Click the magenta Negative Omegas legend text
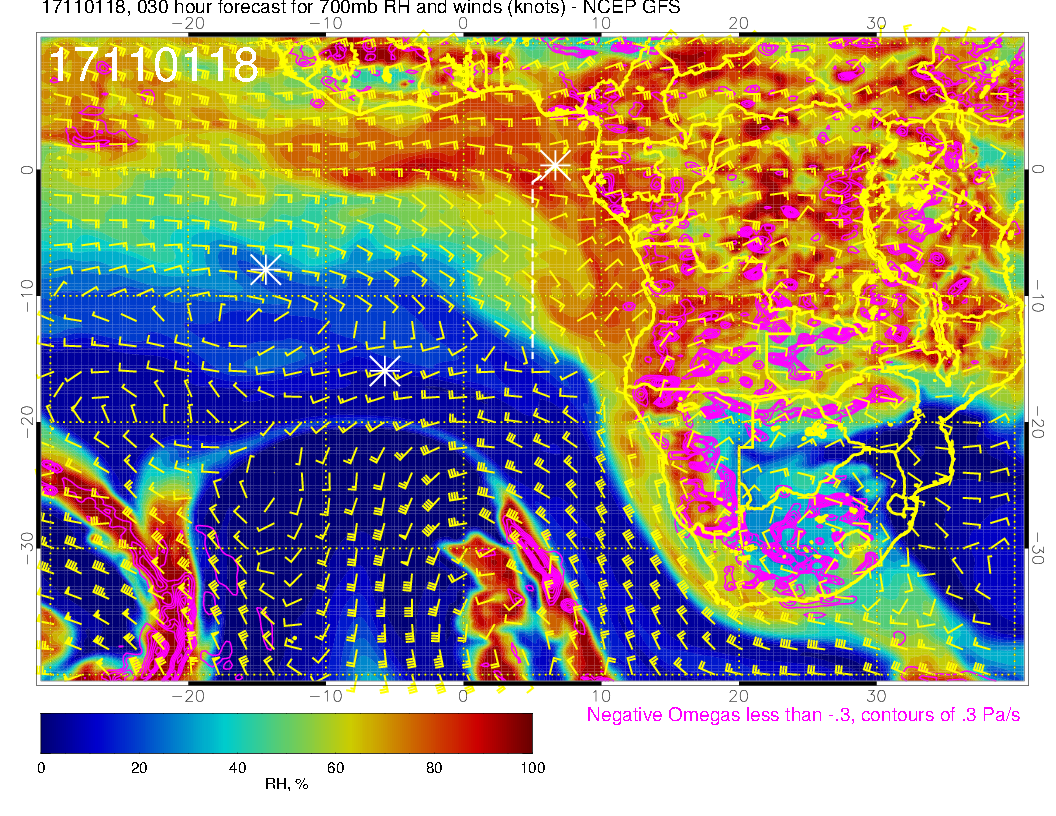This screenshot has height=816, width=1056. pyautogui.click(x=803, y=715)
